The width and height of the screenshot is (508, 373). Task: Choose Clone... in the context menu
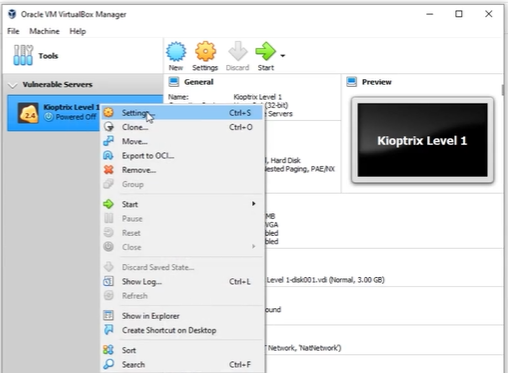(x=182, y=127)
